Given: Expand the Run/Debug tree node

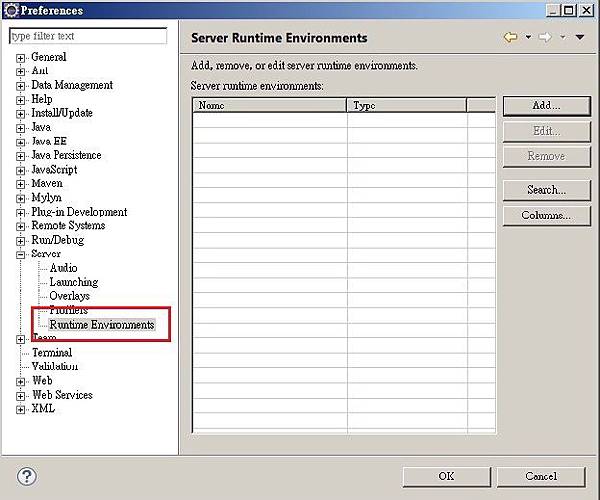Looking at the screenshot, I should pos(20,241).
